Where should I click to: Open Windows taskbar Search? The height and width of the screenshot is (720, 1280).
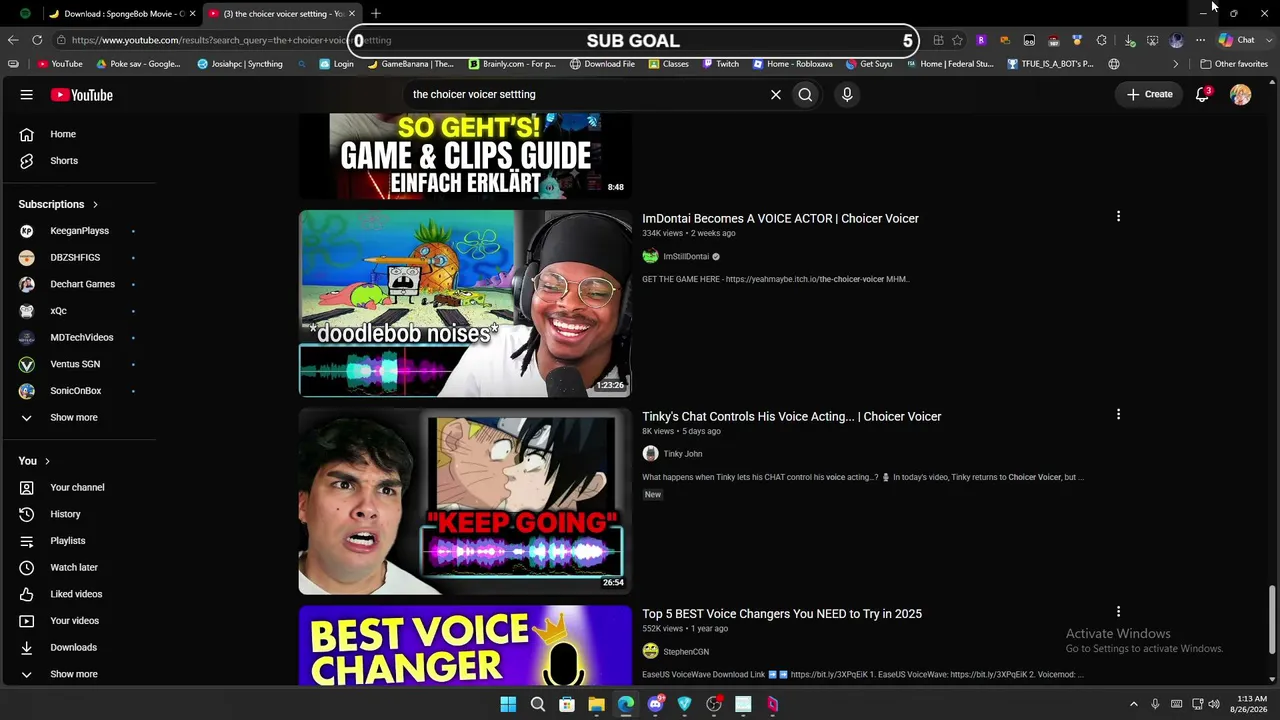[538, 704]
